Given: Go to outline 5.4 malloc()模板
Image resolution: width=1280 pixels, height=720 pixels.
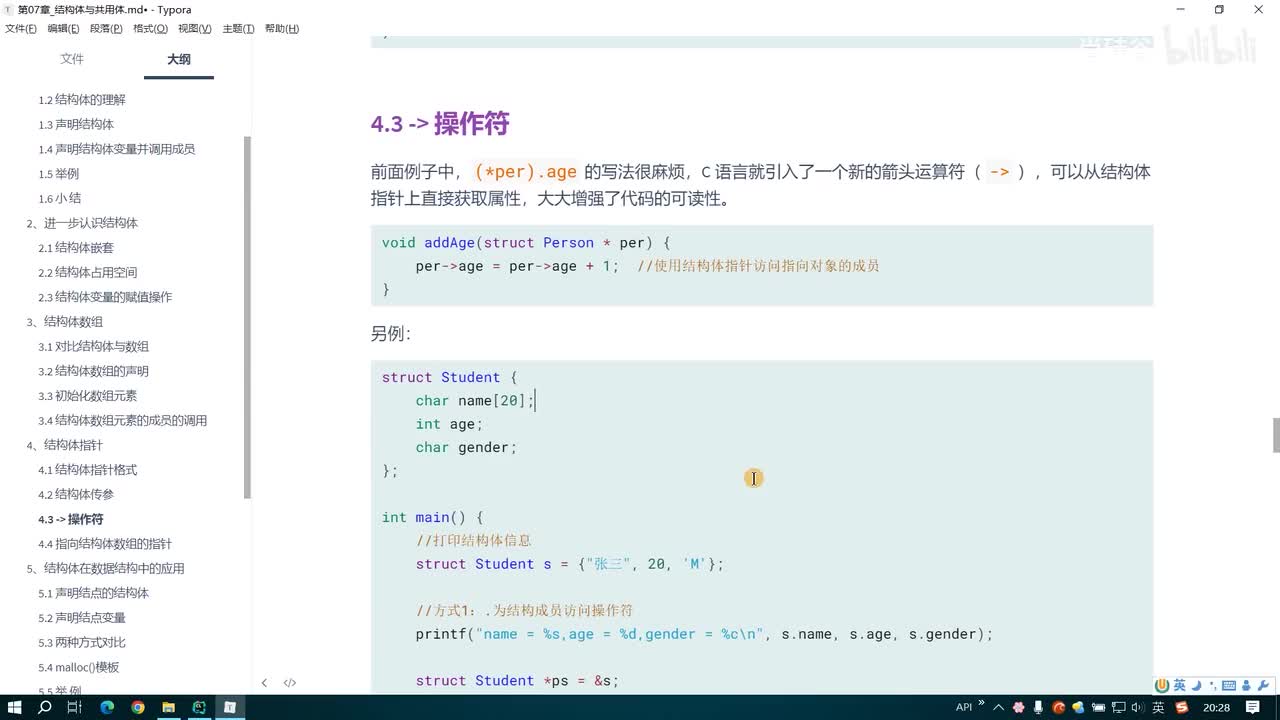Looking at the screenshot, I should click(79, 667).
